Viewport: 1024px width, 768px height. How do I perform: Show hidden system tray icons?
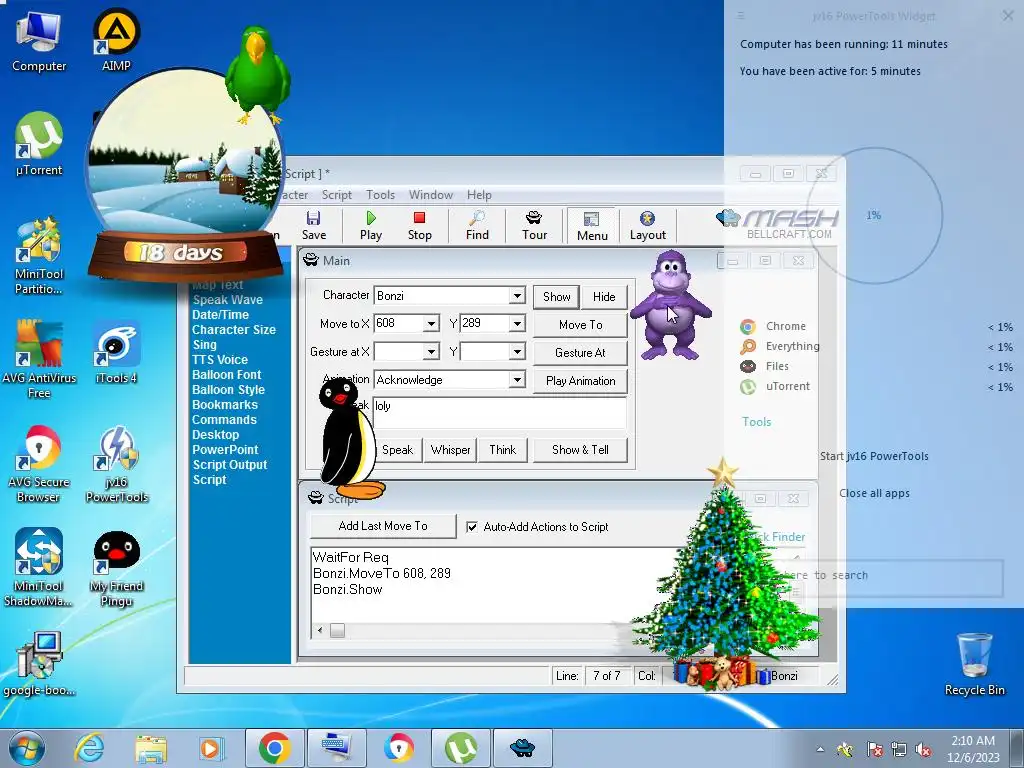(x=820, y=749)
